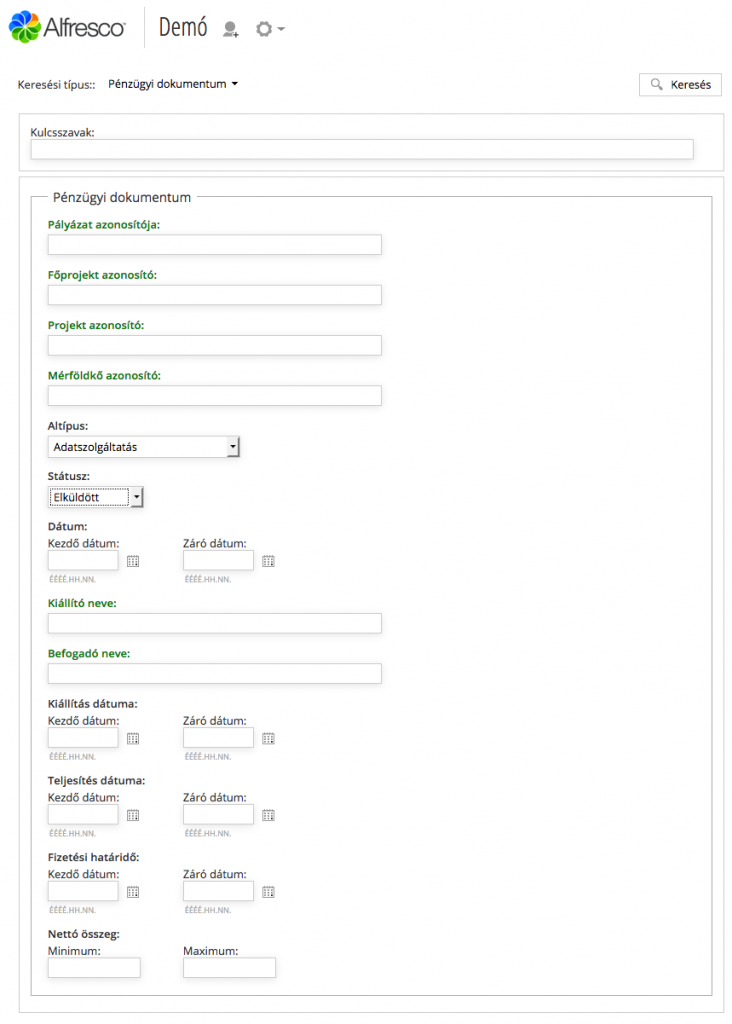Click into Befogadó neve field
The image size is (732, 1024).
214,673
